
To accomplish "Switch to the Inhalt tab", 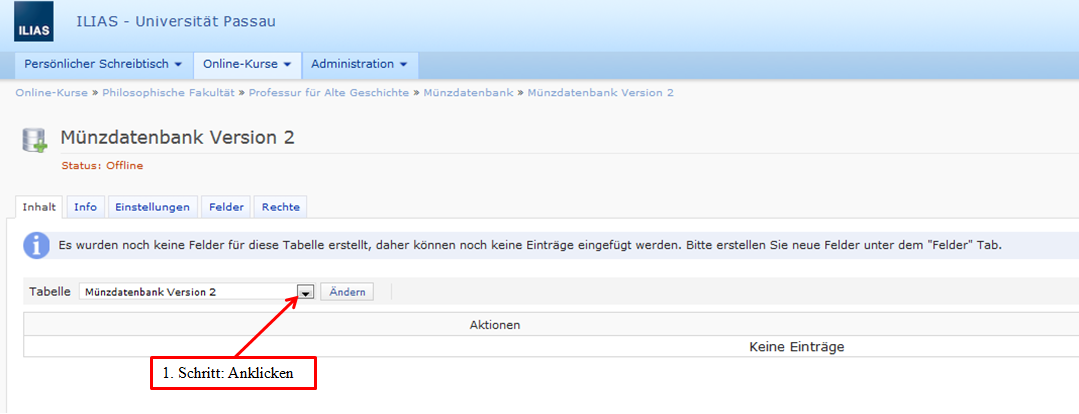I will click(x=39, y=207).
